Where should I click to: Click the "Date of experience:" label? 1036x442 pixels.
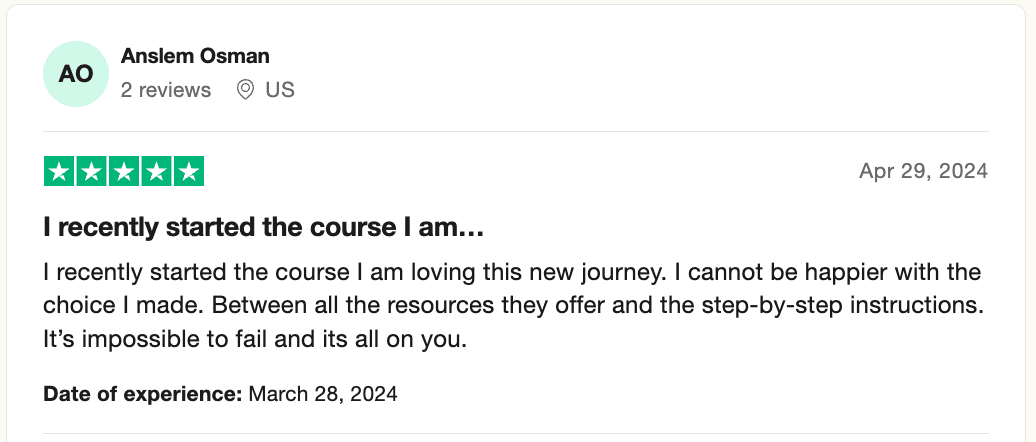pos(143,394)
